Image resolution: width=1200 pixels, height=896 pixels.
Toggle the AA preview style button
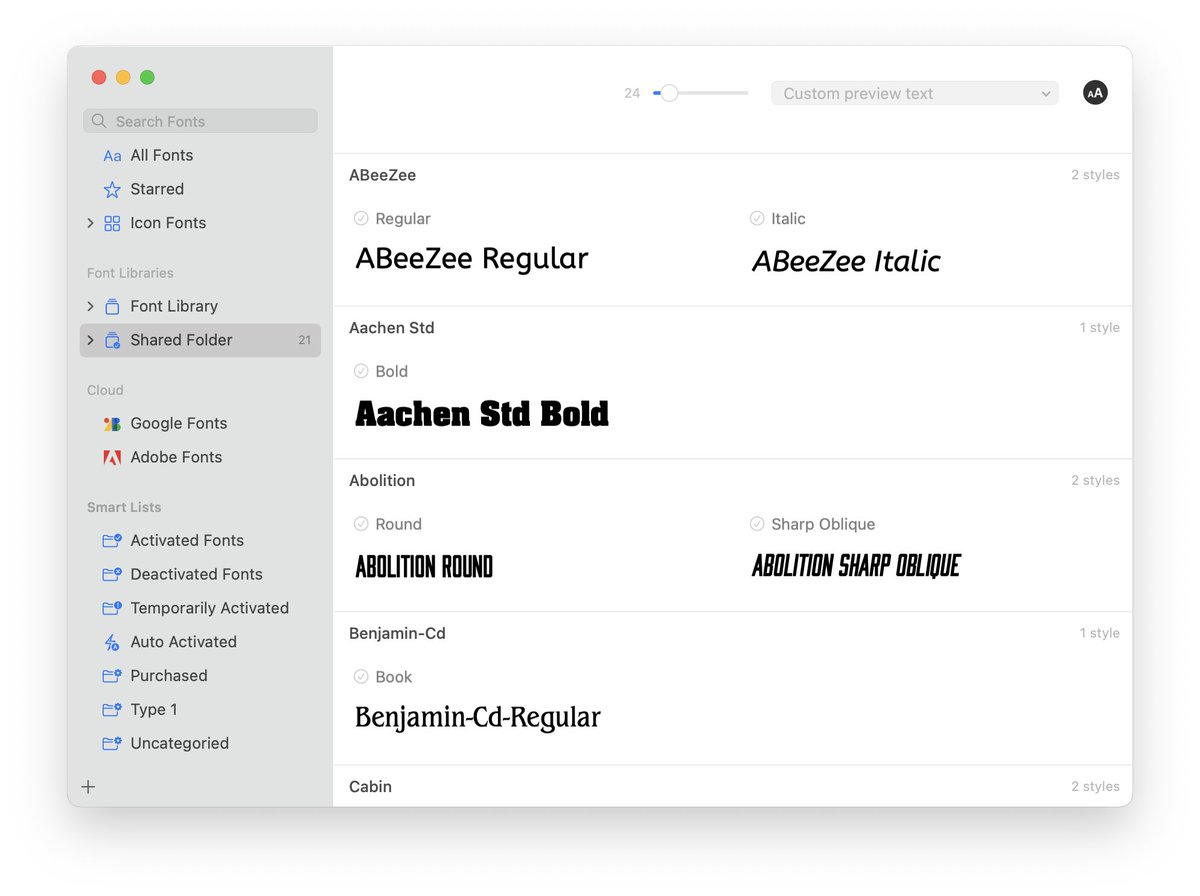pos(1095,93)
